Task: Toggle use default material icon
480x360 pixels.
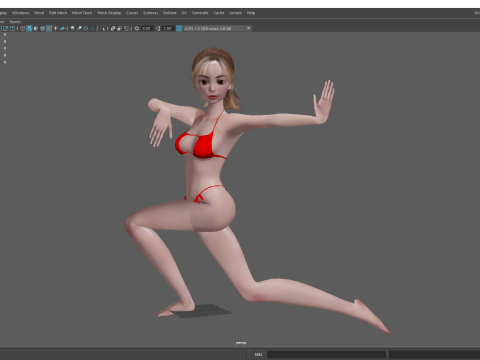Action: click(x=36, y=28)
